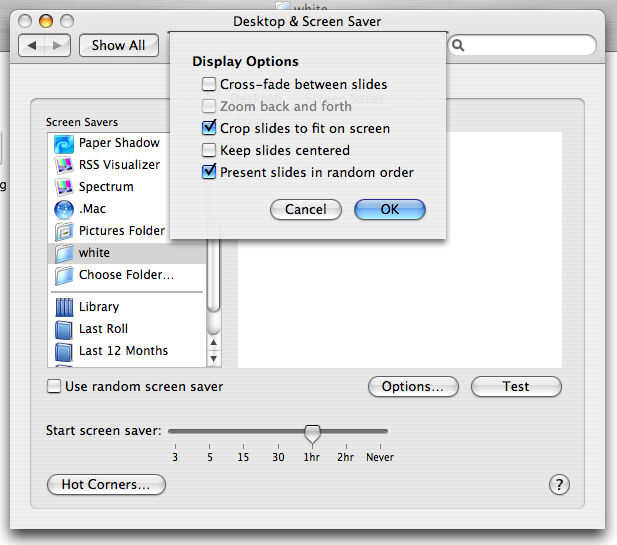Set start time to 15 minutes
The width and height of the screenshot is (617, 545).
pyautogui.click(x=243, y=457)
